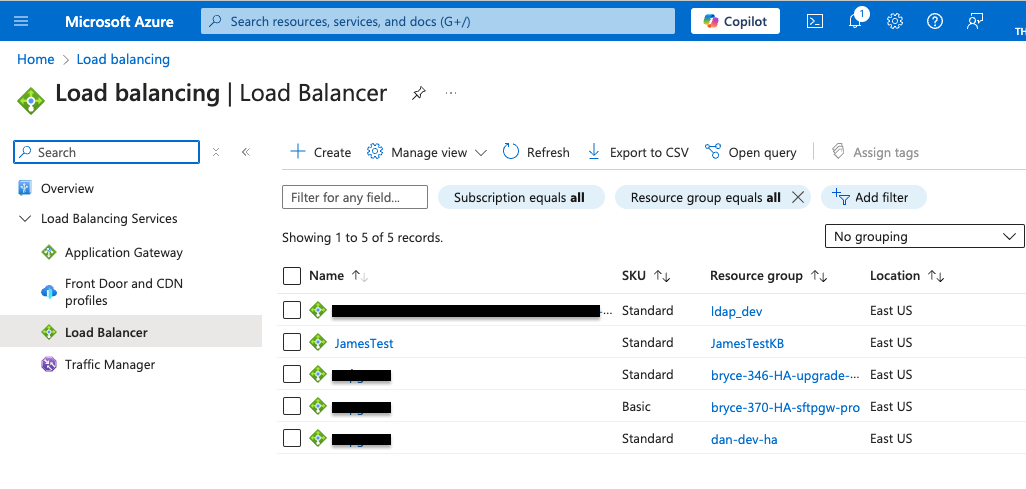Collapse the sidebar with double chevron
The width and height of the screenshot is (1026, 489).
[246, 152]
